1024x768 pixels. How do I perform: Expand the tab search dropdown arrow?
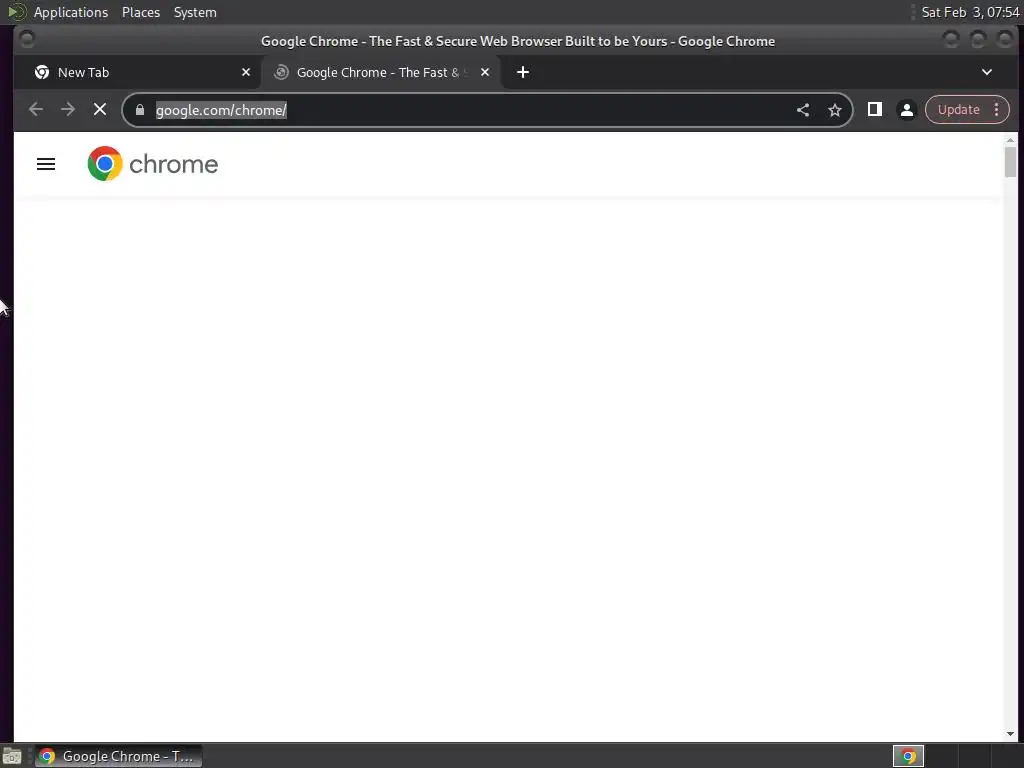[987, 72]
